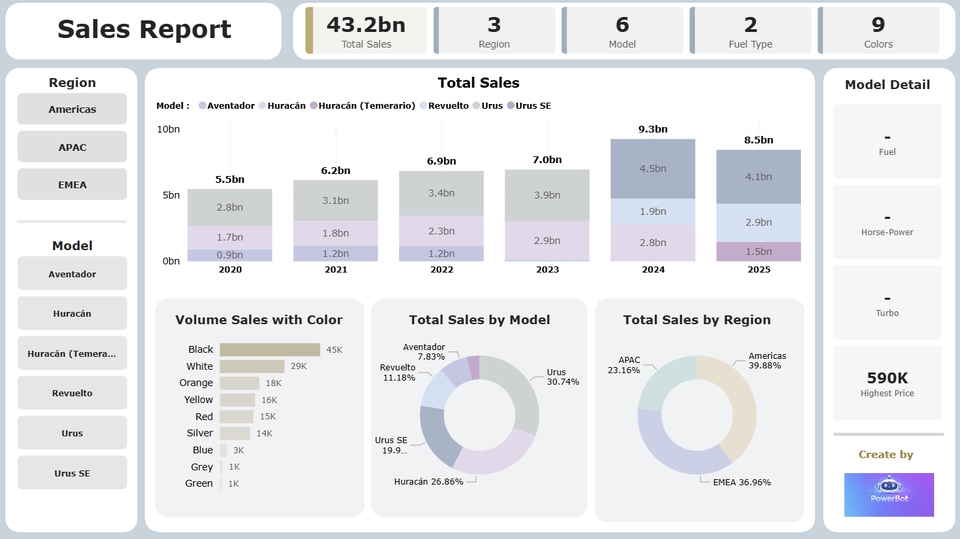Click the 2024 axis label
Viewport: 960px width, 539px height.
pyautogui.click(x=653, y=270)
